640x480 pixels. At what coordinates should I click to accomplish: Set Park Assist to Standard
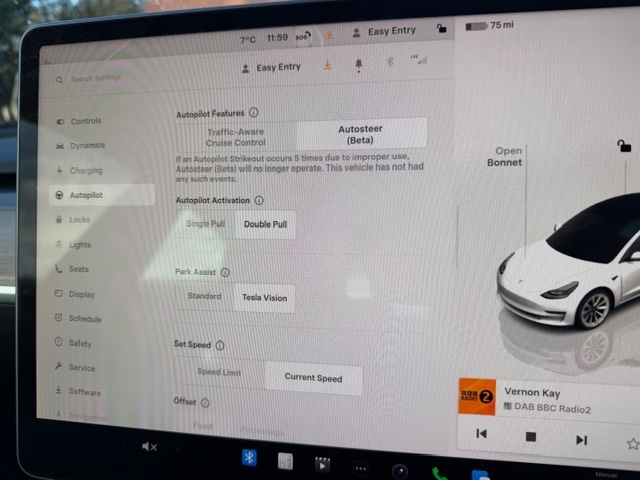point(204,296)
